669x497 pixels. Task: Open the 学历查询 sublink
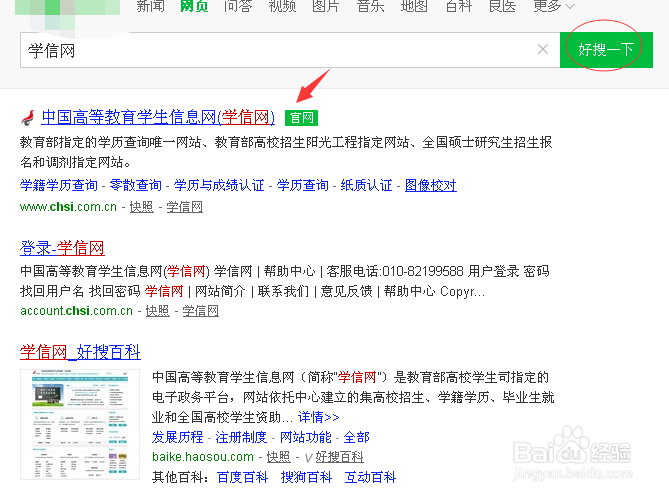pyautogui.click(x=303, y=185)
